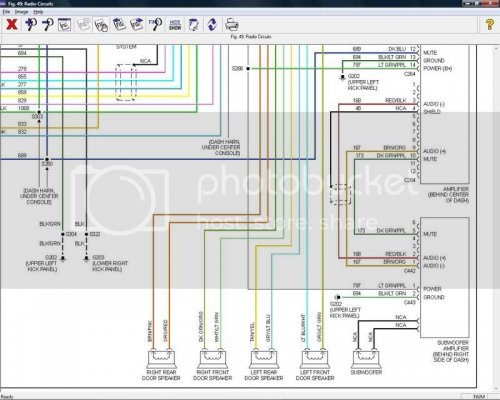Screen dimensions: 500x400
Task: Open the Image menu
Action: coord(21,12)
